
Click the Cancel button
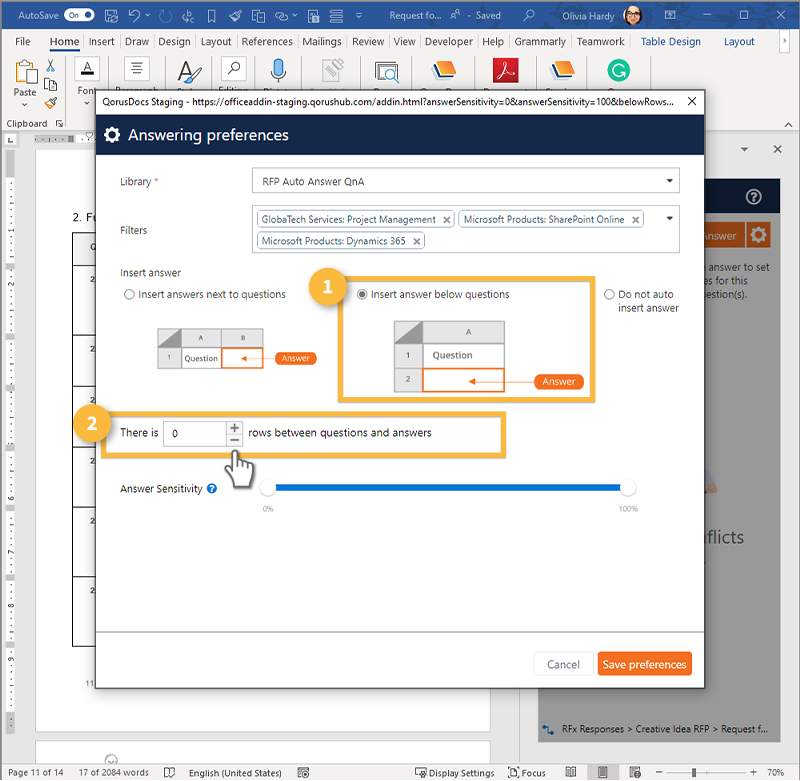563,664
